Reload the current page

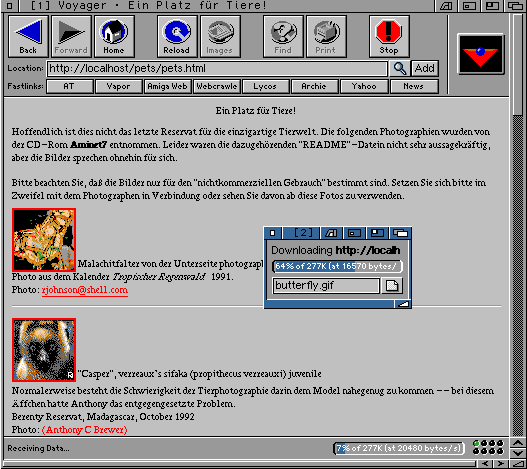click(x=177, y=36)
